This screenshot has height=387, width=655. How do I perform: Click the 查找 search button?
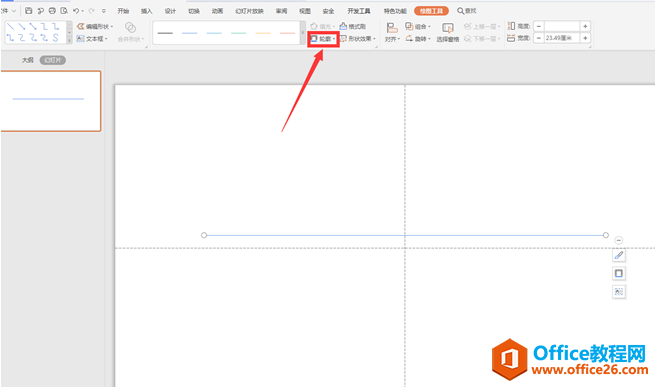point(467,11)
